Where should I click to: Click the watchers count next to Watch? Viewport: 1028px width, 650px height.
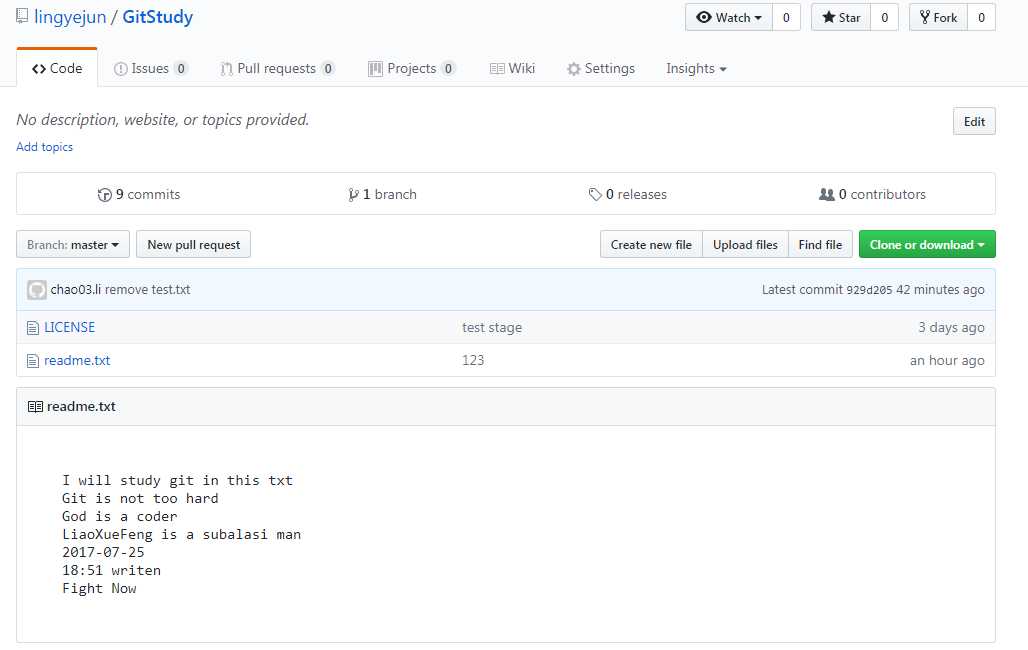tap(786, 18)
